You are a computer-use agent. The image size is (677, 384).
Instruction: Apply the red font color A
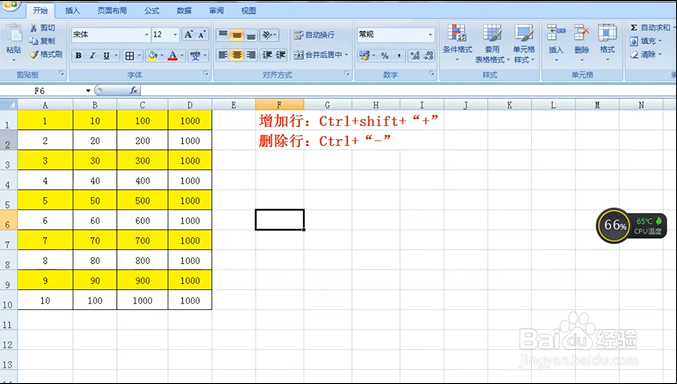173,55
